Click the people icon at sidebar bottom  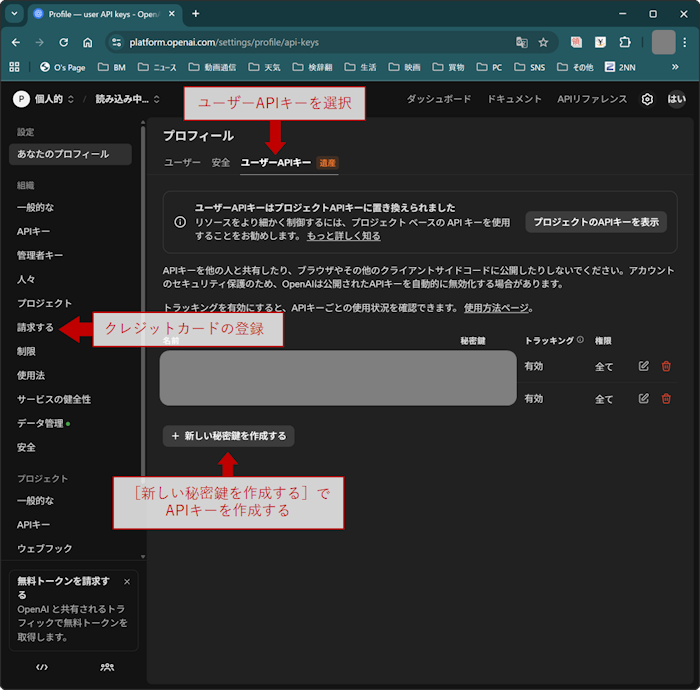107,666
